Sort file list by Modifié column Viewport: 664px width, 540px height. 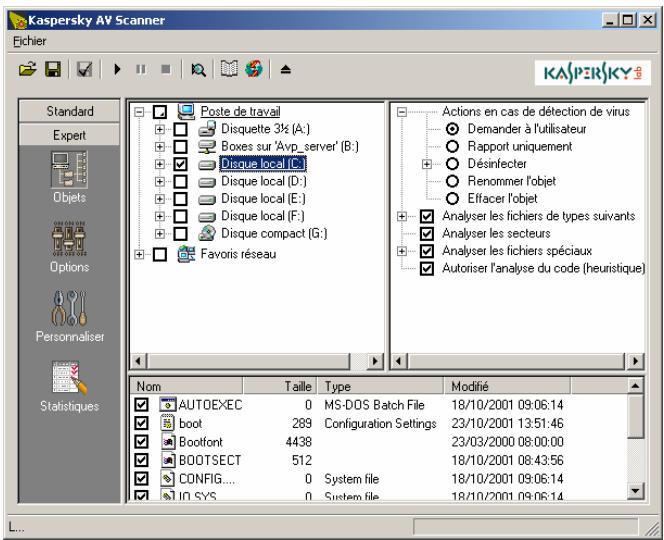[507, 386]
